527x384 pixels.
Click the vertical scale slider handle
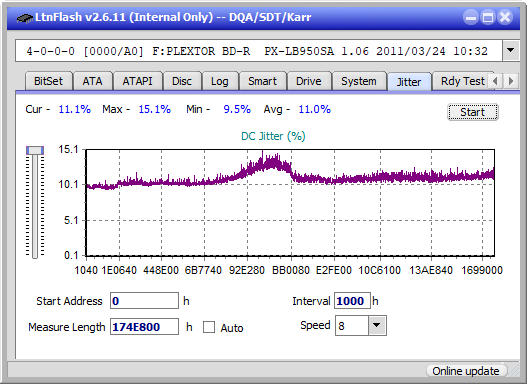(35, 150)
